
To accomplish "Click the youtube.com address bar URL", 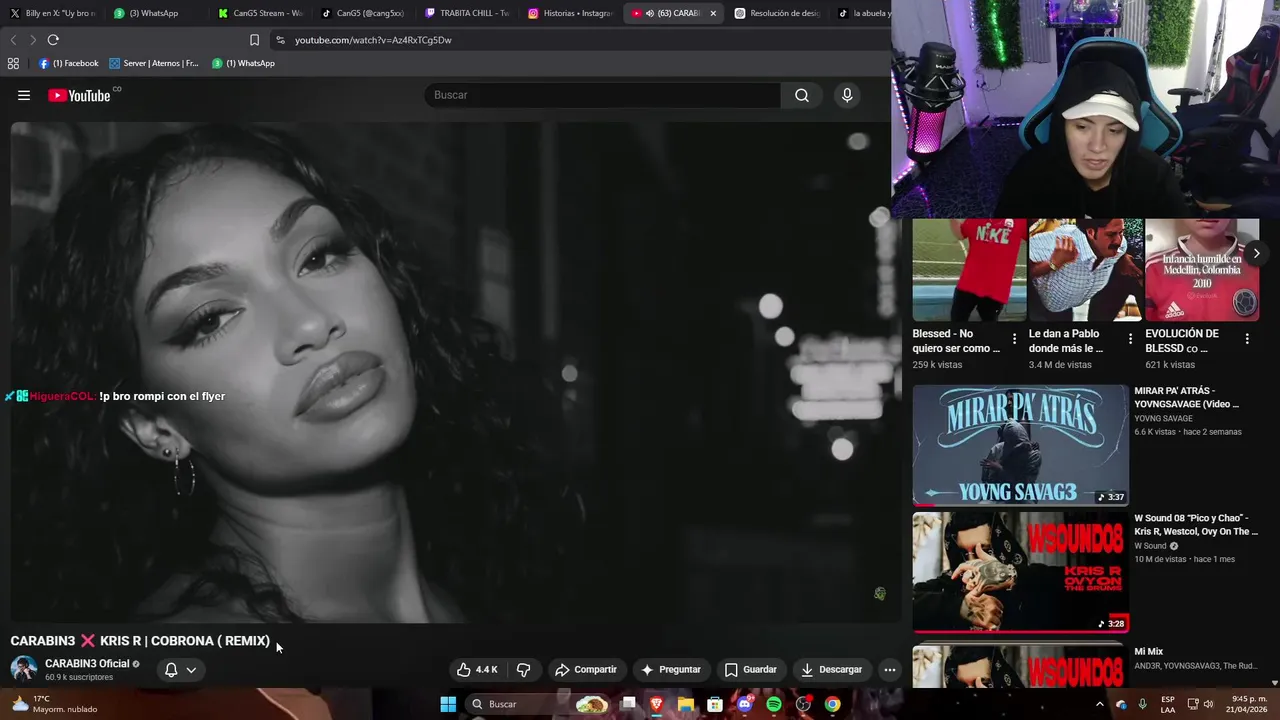I will pyautogui.click(x=373, y=40).
